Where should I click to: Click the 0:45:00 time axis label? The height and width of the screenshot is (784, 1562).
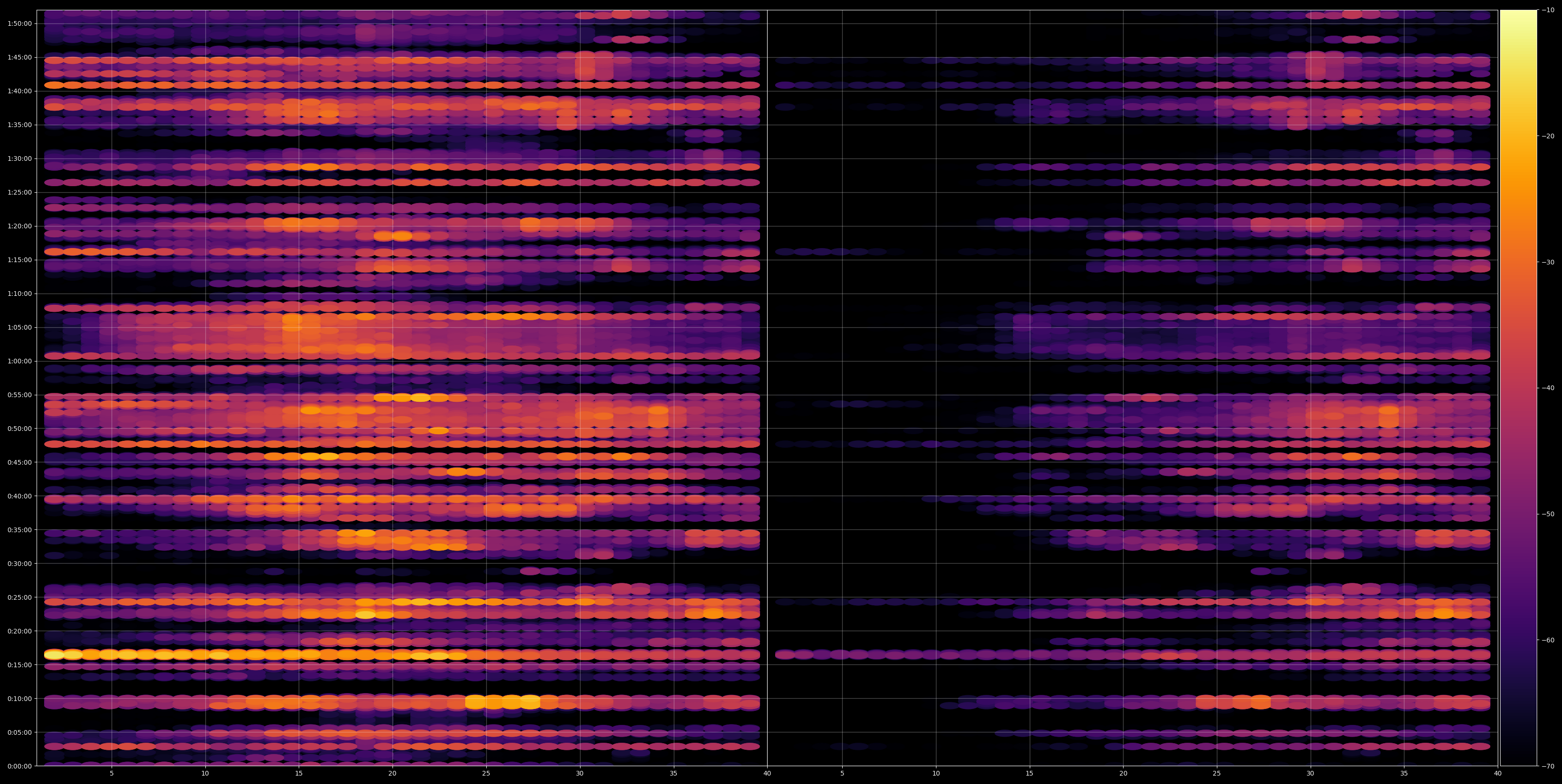point(19,462)
